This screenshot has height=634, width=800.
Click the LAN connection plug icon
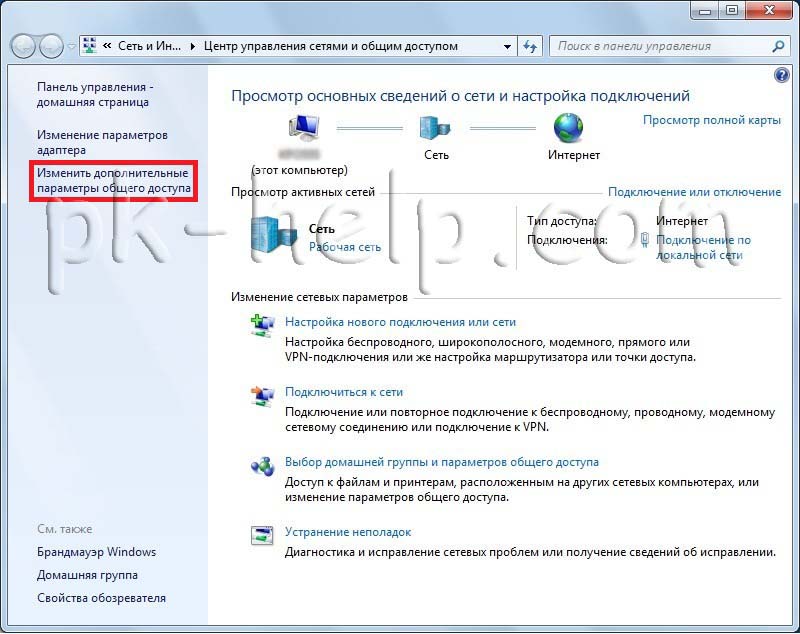coord(644,240)
